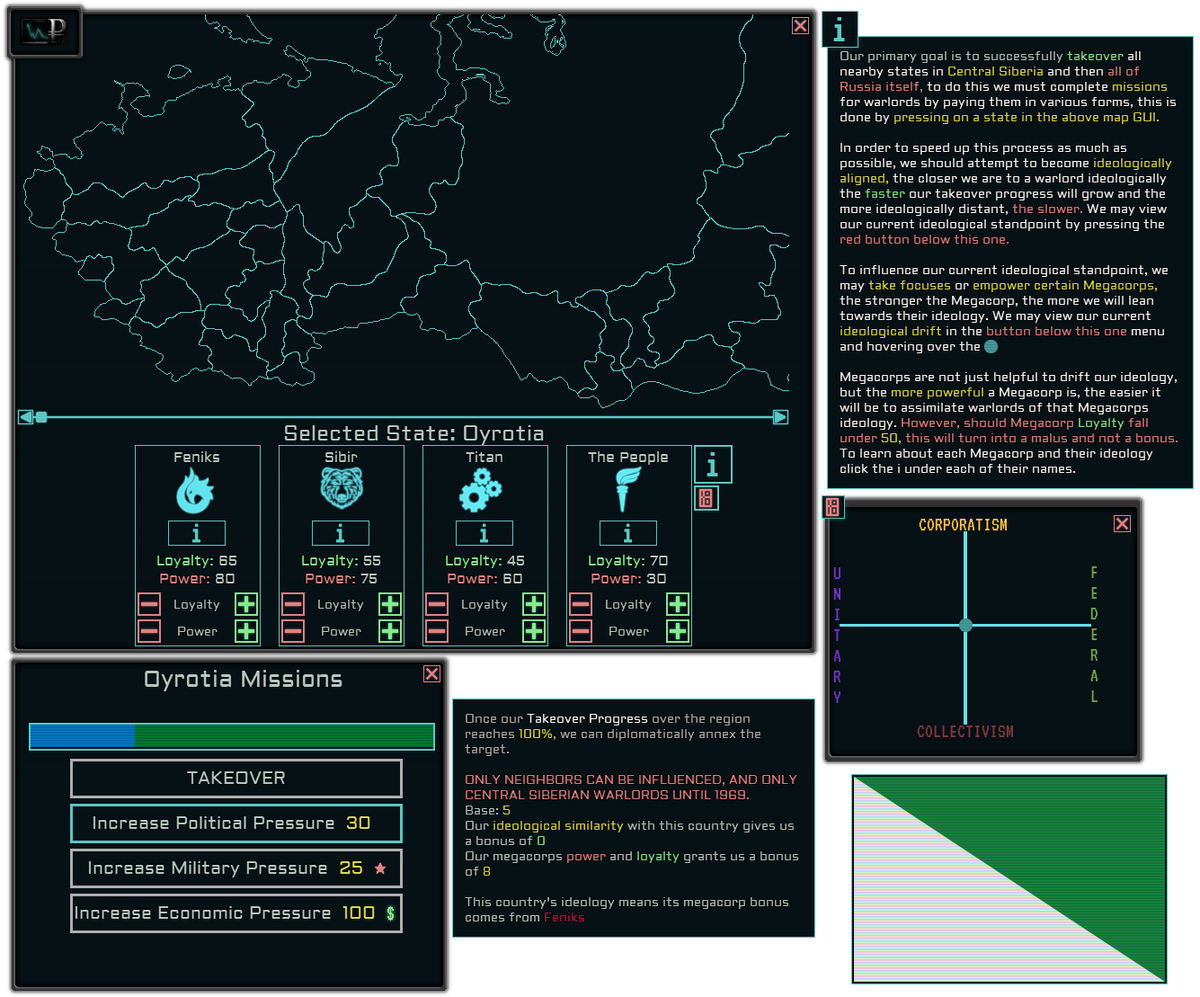
Task: Click the ideology icon atop compass panel
Action: click(833, 508)
